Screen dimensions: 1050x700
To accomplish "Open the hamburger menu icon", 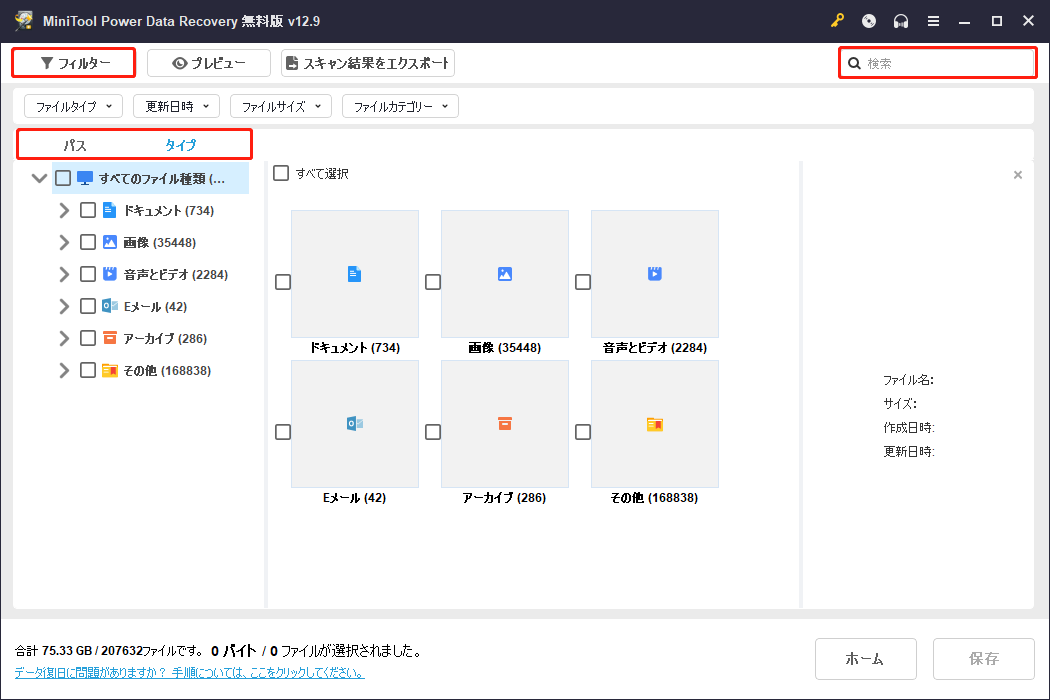I will [933, 21].
